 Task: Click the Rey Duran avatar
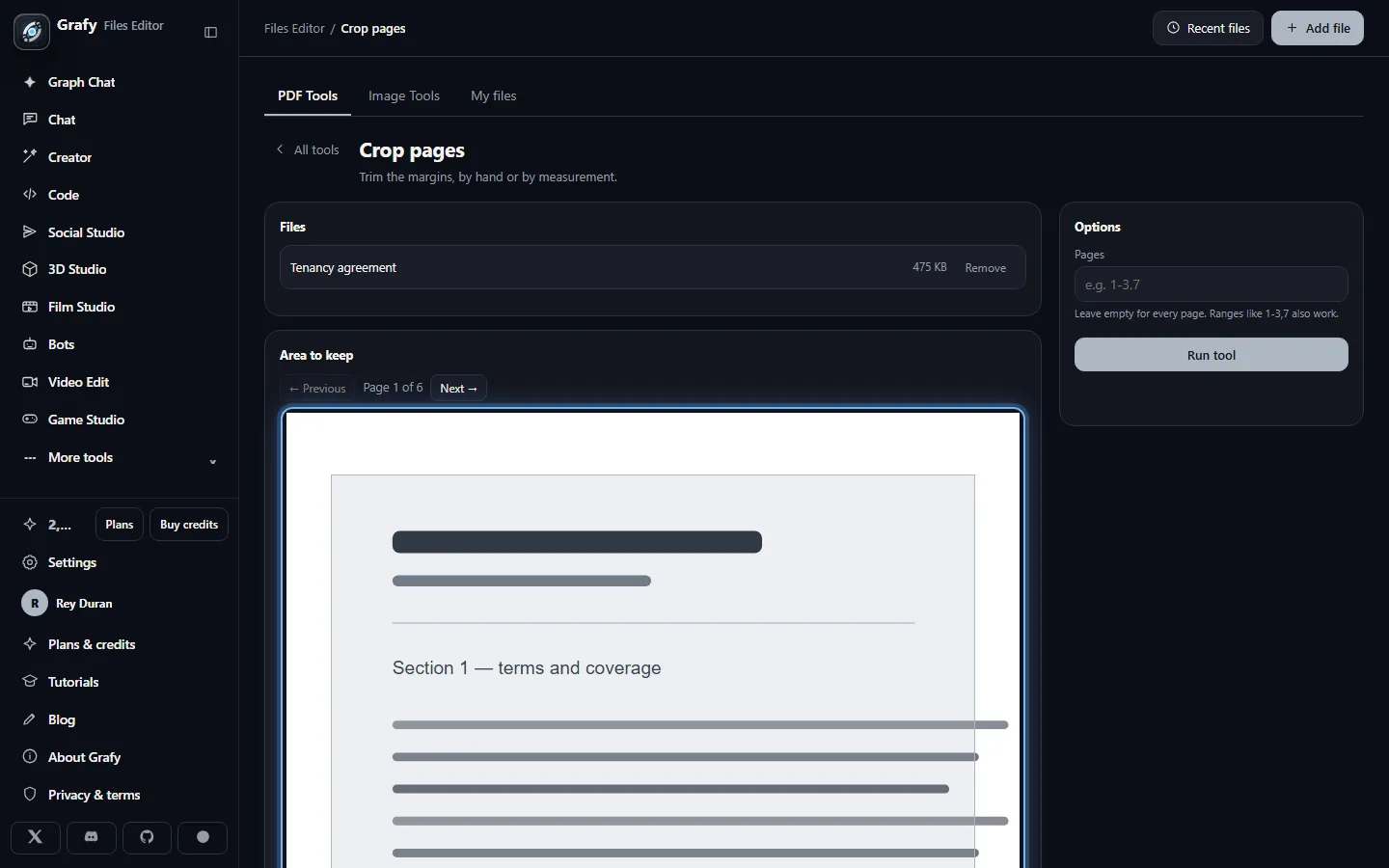pos(35,604)
